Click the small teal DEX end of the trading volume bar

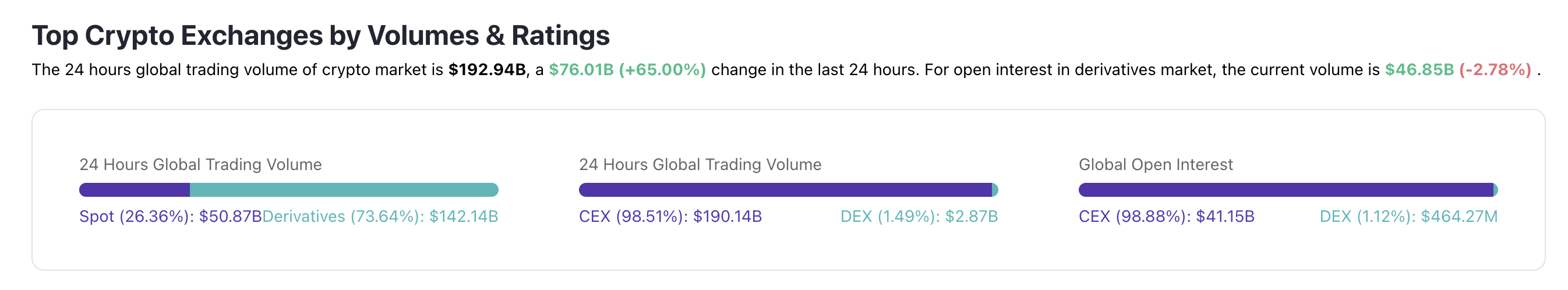pos(995,190)
